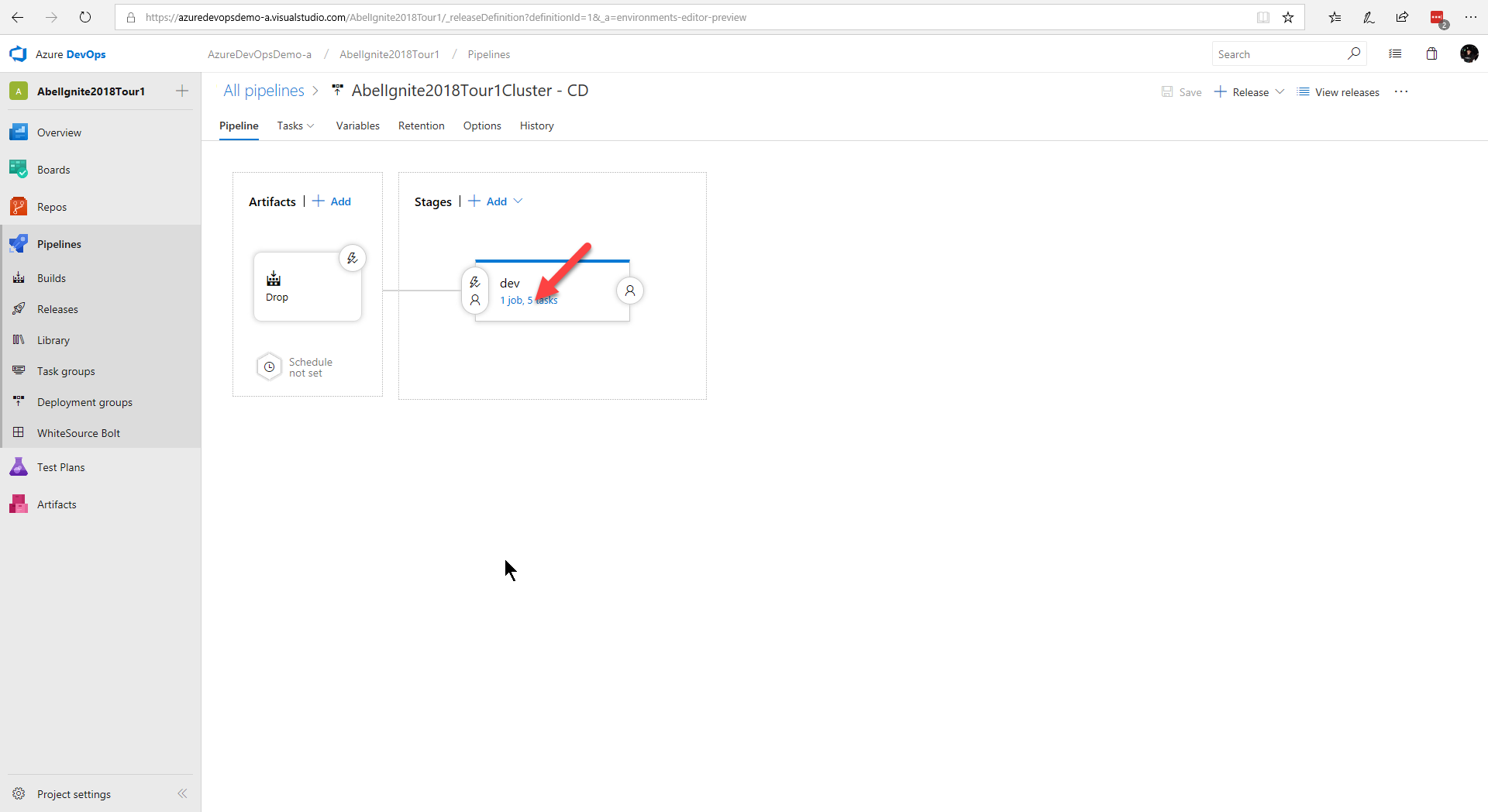The width and height of the screenshot is (1488, 812).
Task: Open the Tasks tab dropdown
Action: click(x=295, y=126)
